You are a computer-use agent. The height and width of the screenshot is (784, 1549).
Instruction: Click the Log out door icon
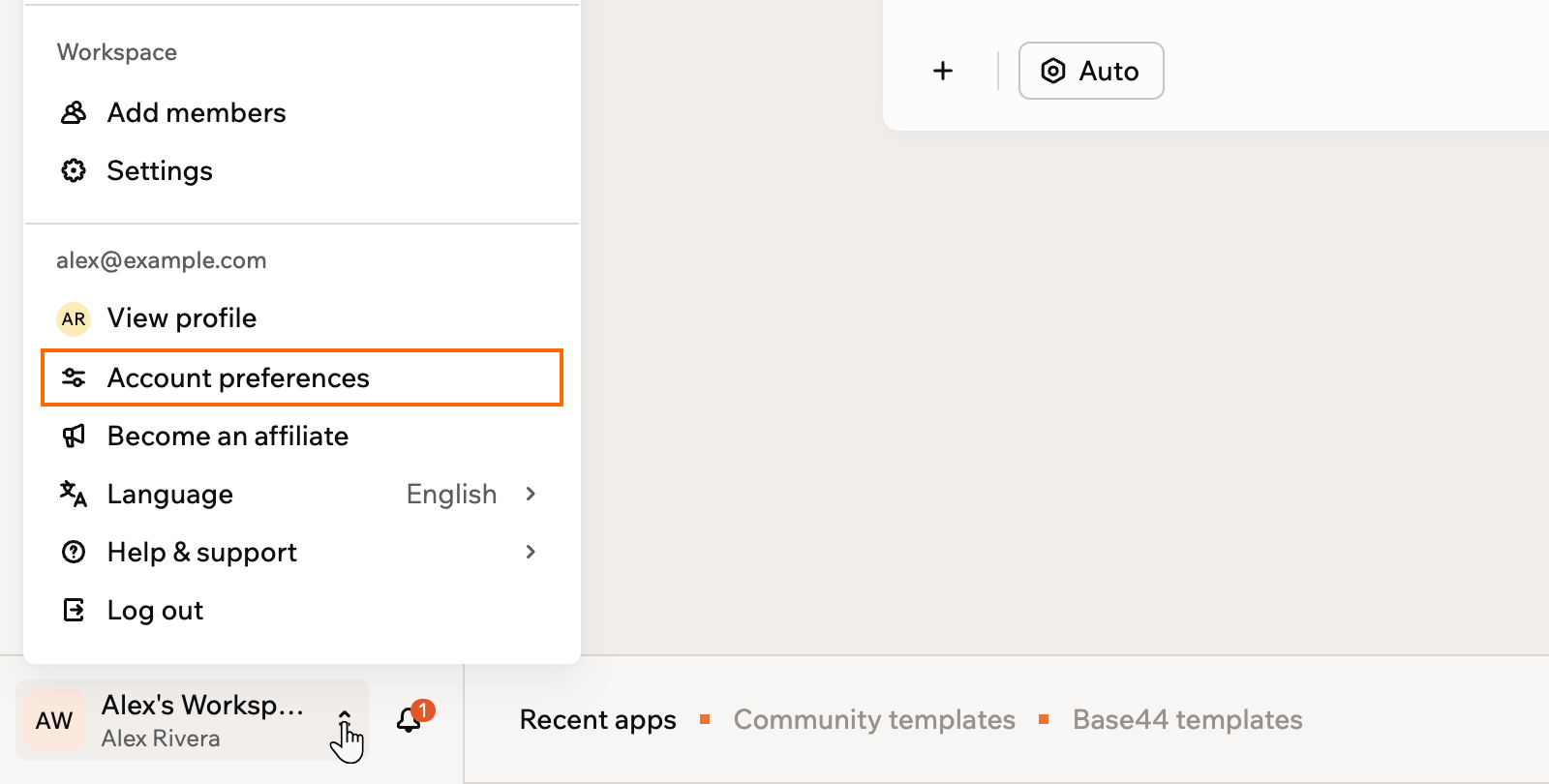coord(74,610)
